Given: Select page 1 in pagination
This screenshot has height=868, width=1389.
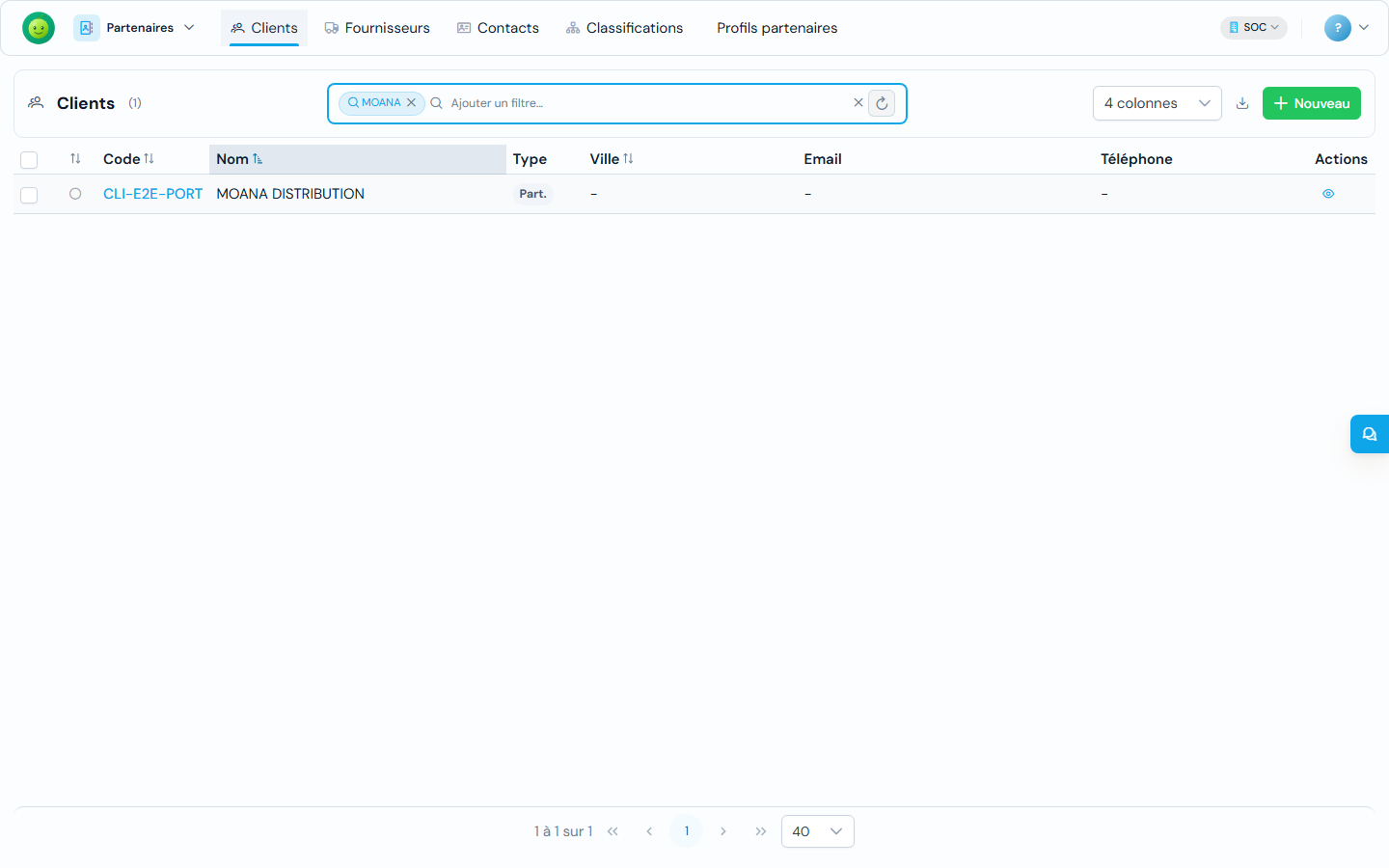Looking at the screenshot, I should coord(687,831).
